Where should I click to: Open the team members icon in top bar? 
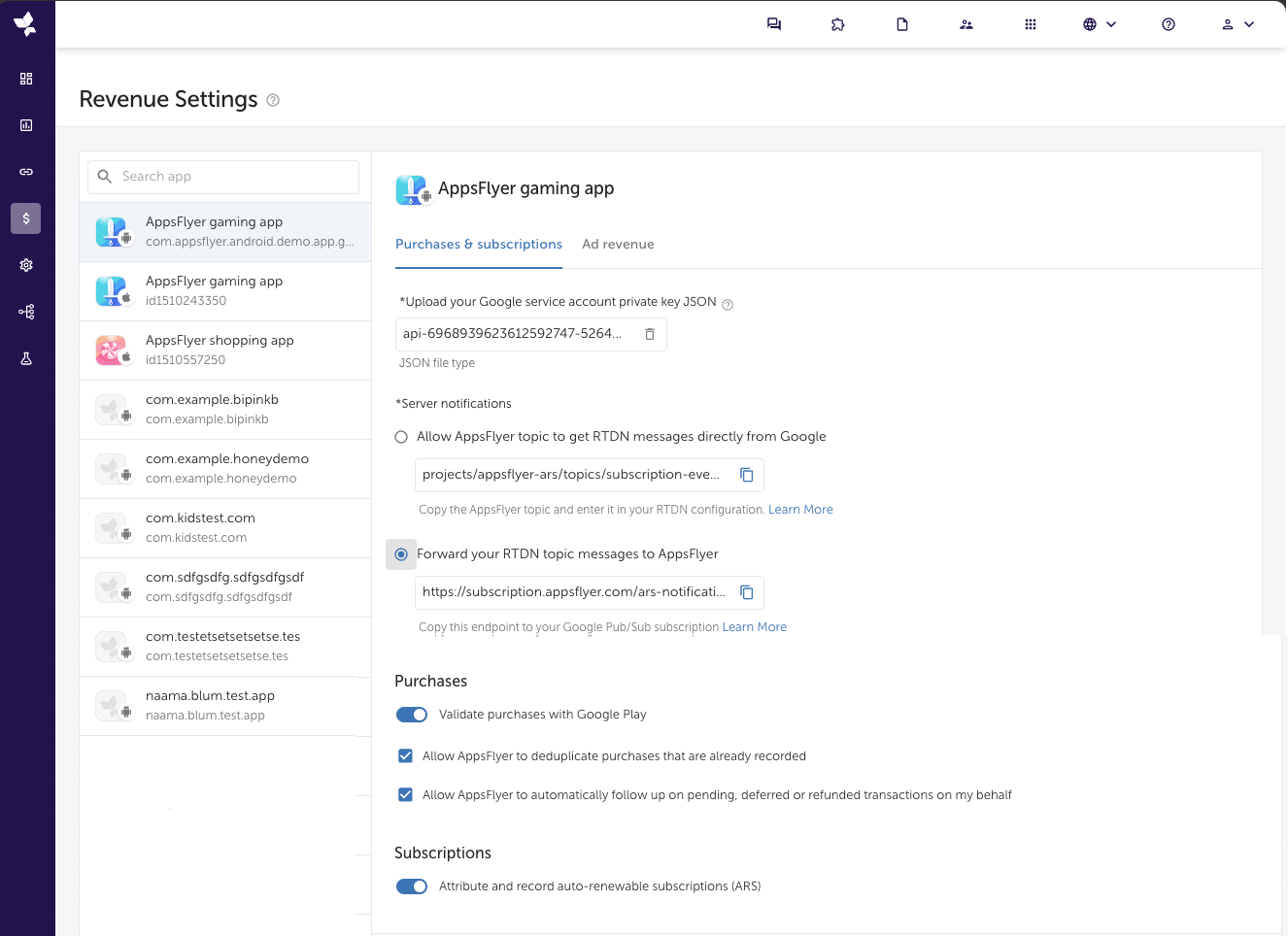click(x=966, y=24)
